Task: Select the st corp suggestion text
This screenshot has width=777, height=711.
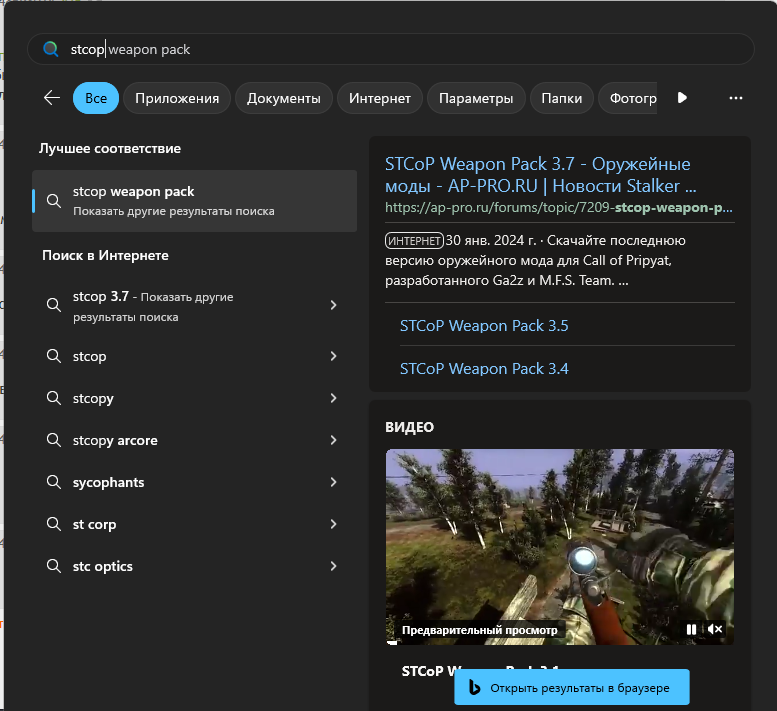Action: (94, 524)
